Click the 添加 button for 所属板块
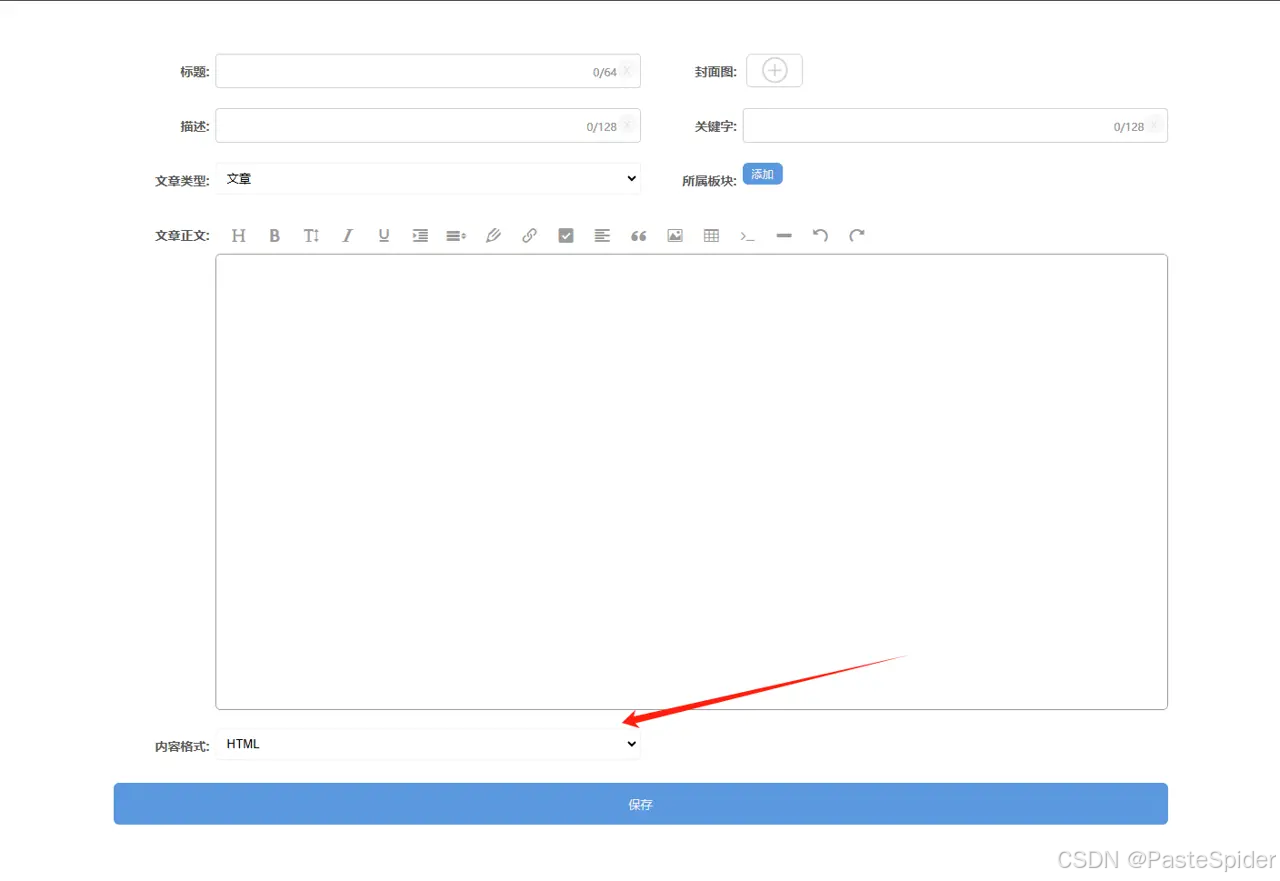The image size is (1280, 881). 762,174
